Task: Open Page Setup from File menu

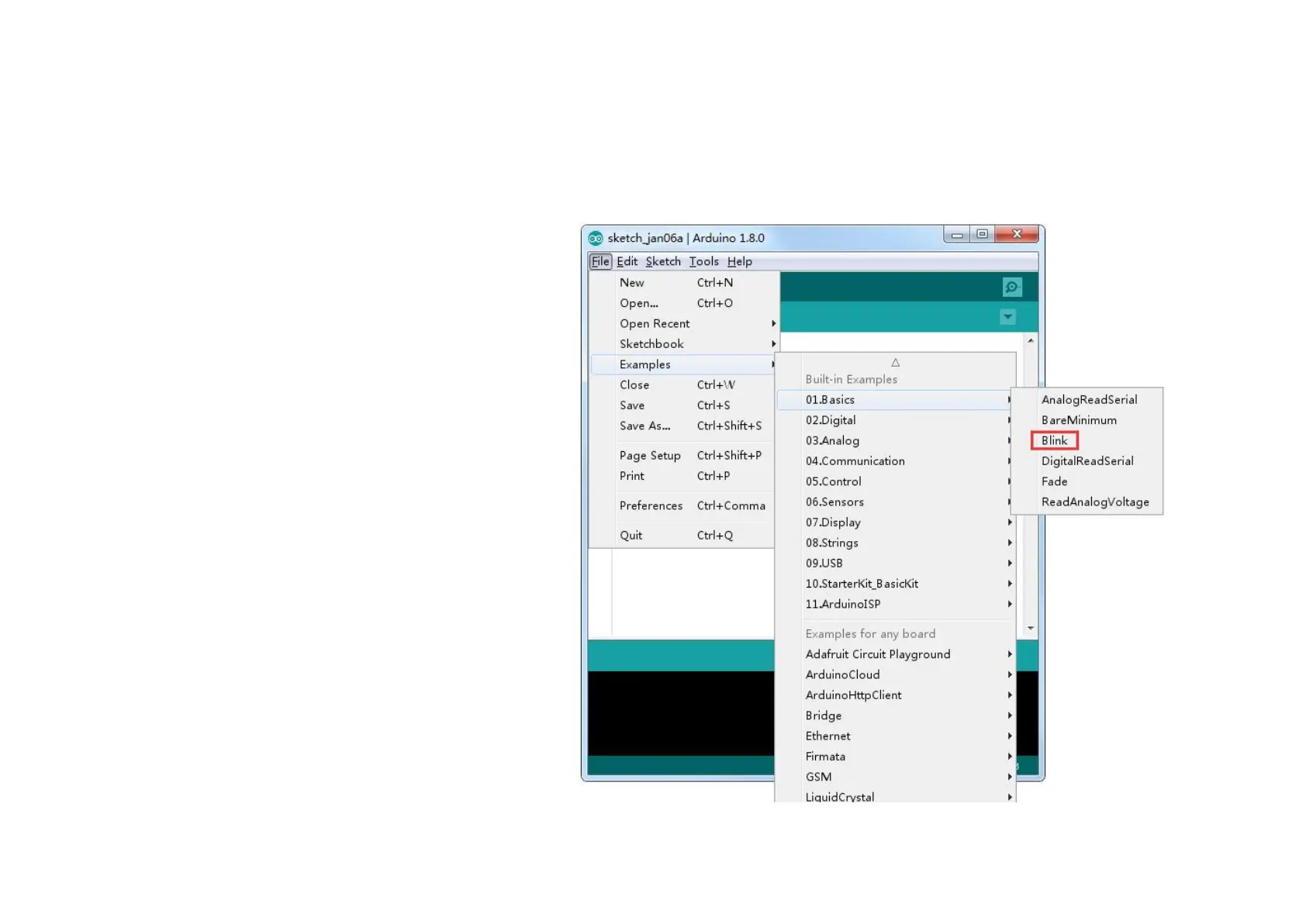Action: (684, 456)
